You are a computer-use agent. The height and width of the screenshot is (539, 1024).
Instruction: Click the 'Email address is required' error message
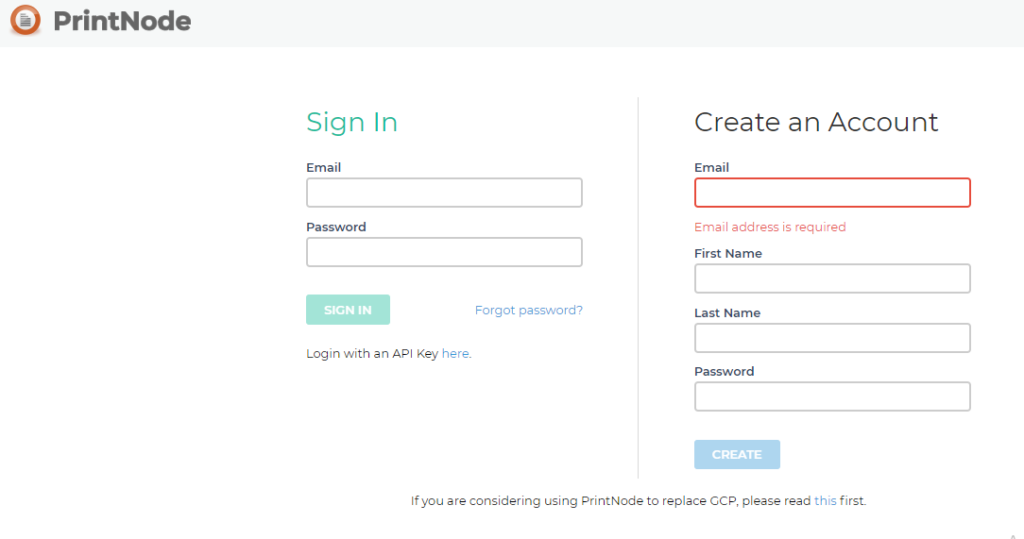click(770, 227)
